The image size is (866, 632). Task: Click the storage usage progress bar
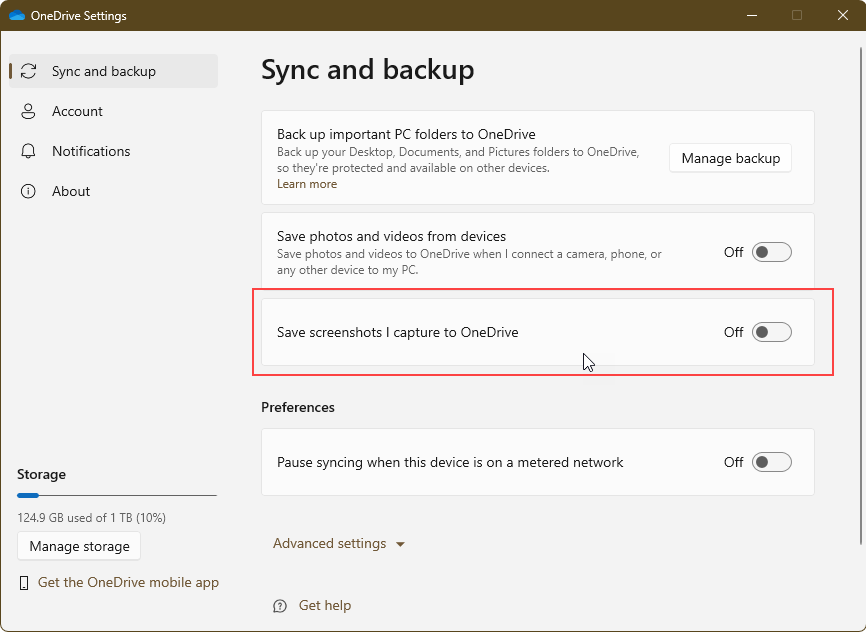point(117,496)
